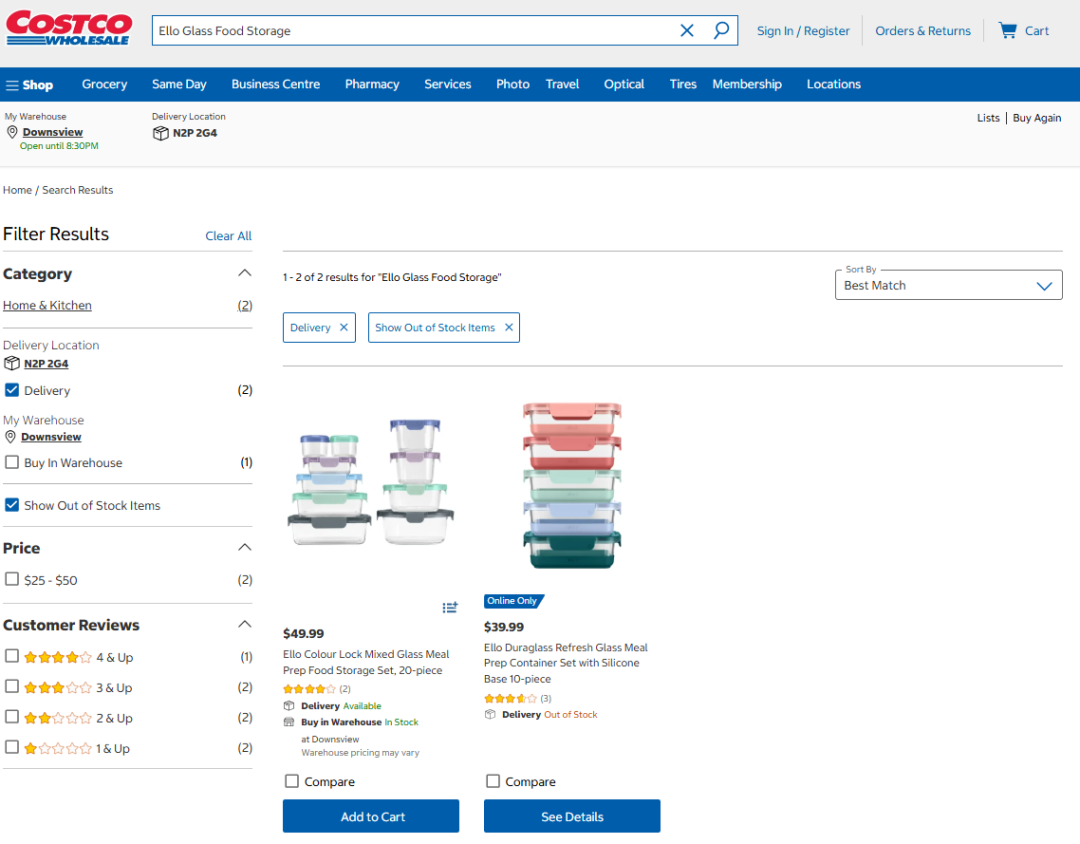Click Clear All filters link
Image resolution: width=1080 pixels, height=844 pixels.
point(228,236)
